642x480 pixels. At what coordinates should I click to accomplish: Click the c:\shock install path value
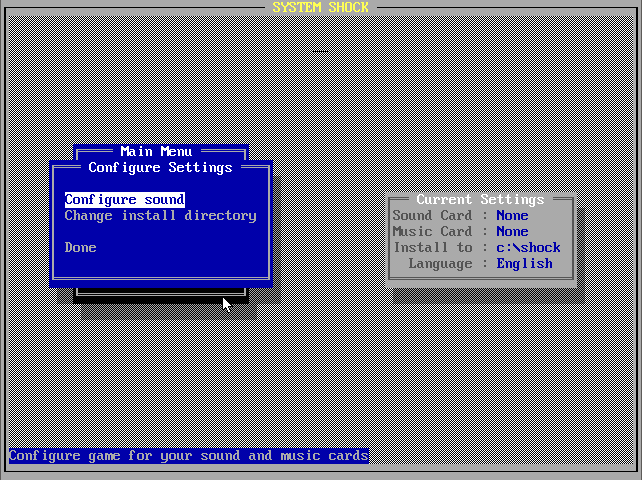(x=528, y=248)
